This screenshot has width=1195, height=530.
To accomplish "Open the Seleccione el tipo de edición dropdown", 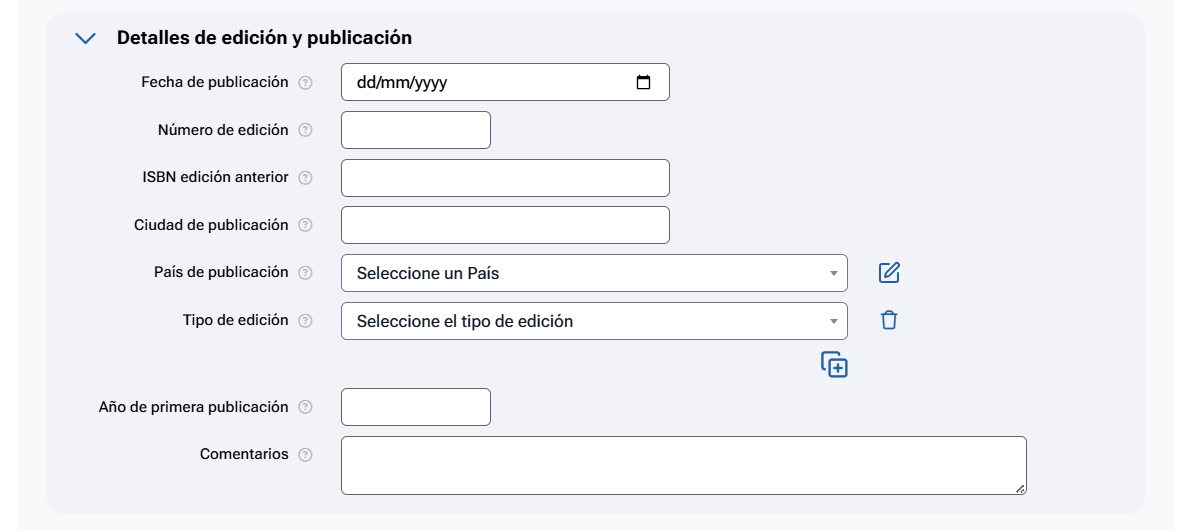I will coord(594,321).
